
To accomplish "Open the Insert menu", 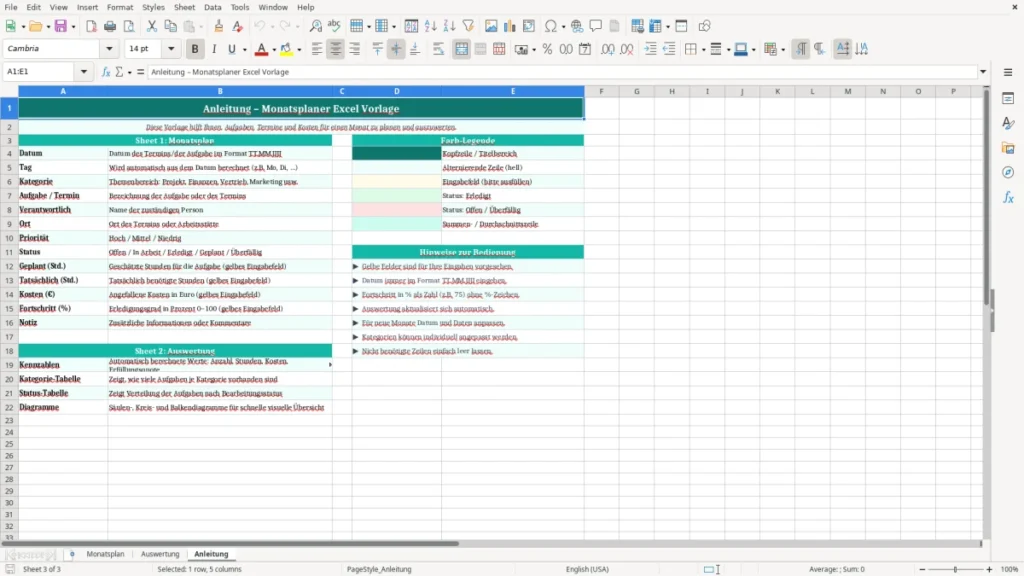I will [x=87, y=7].
